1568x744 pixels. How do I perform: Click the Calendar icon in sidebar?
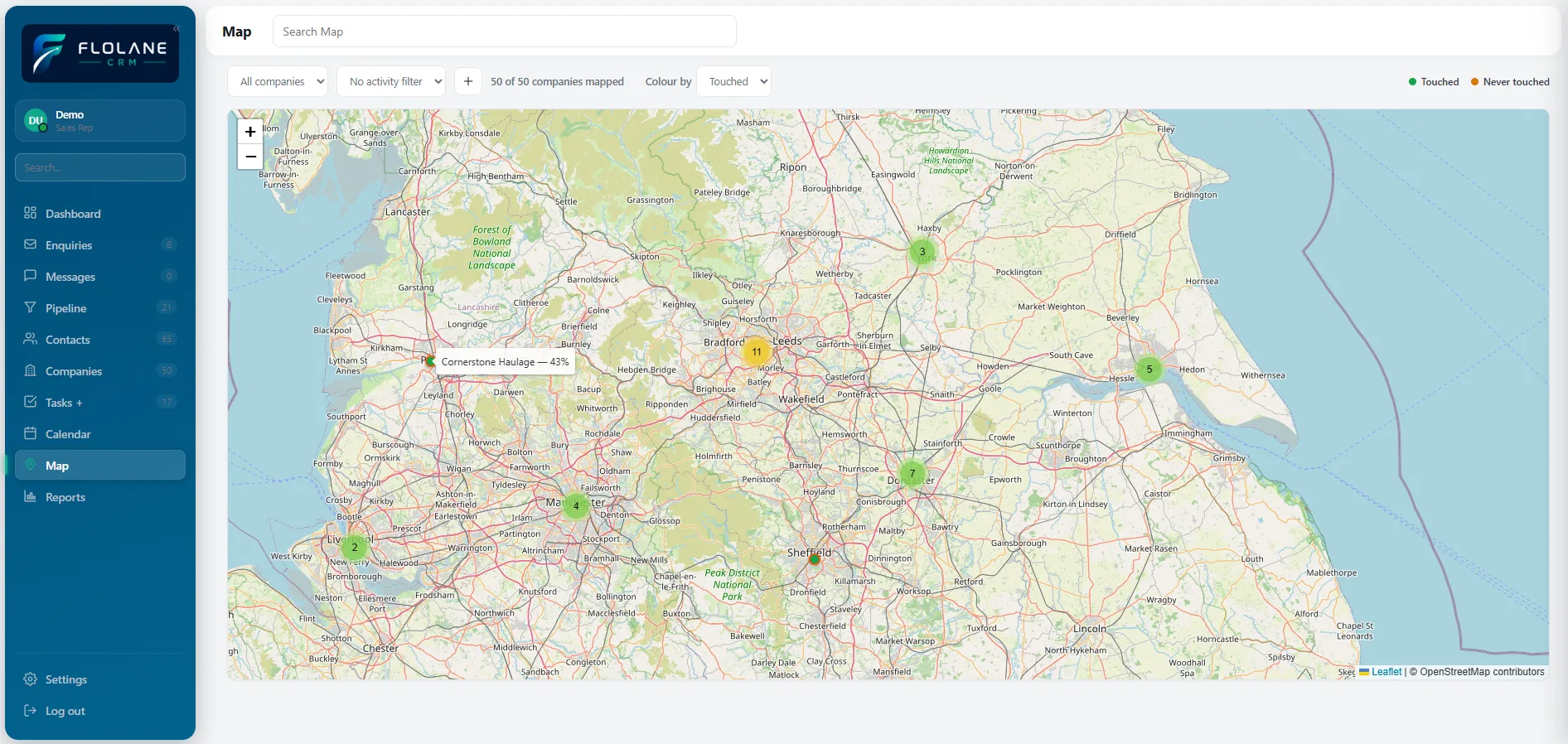click(31, 433)
